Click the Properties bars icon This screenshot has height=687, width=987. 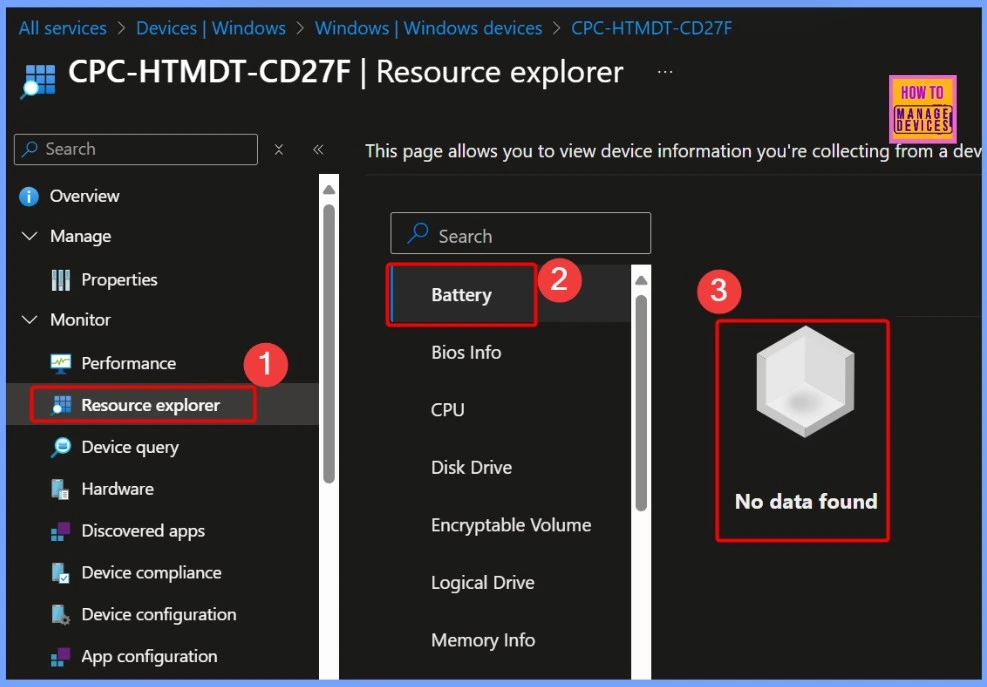tap(60, 280)
